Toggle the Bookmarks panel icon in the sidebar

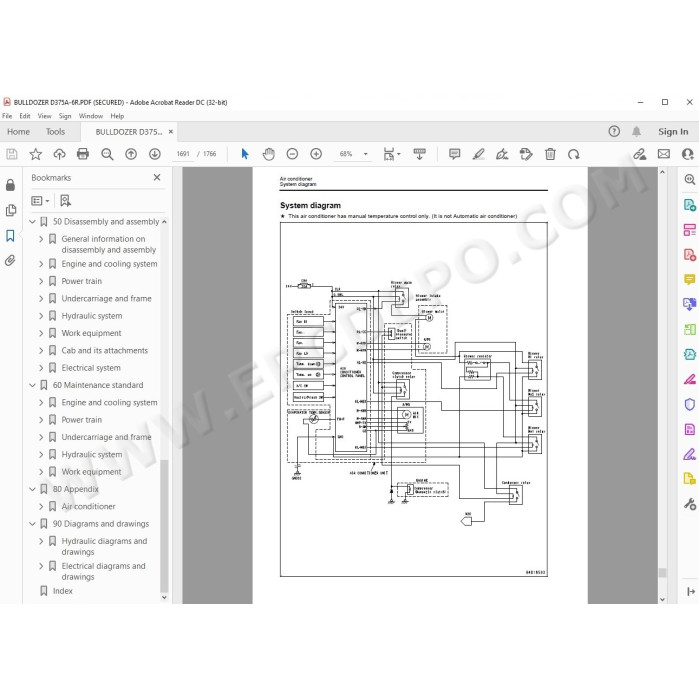pyautogui.click(x=10, y=236)
